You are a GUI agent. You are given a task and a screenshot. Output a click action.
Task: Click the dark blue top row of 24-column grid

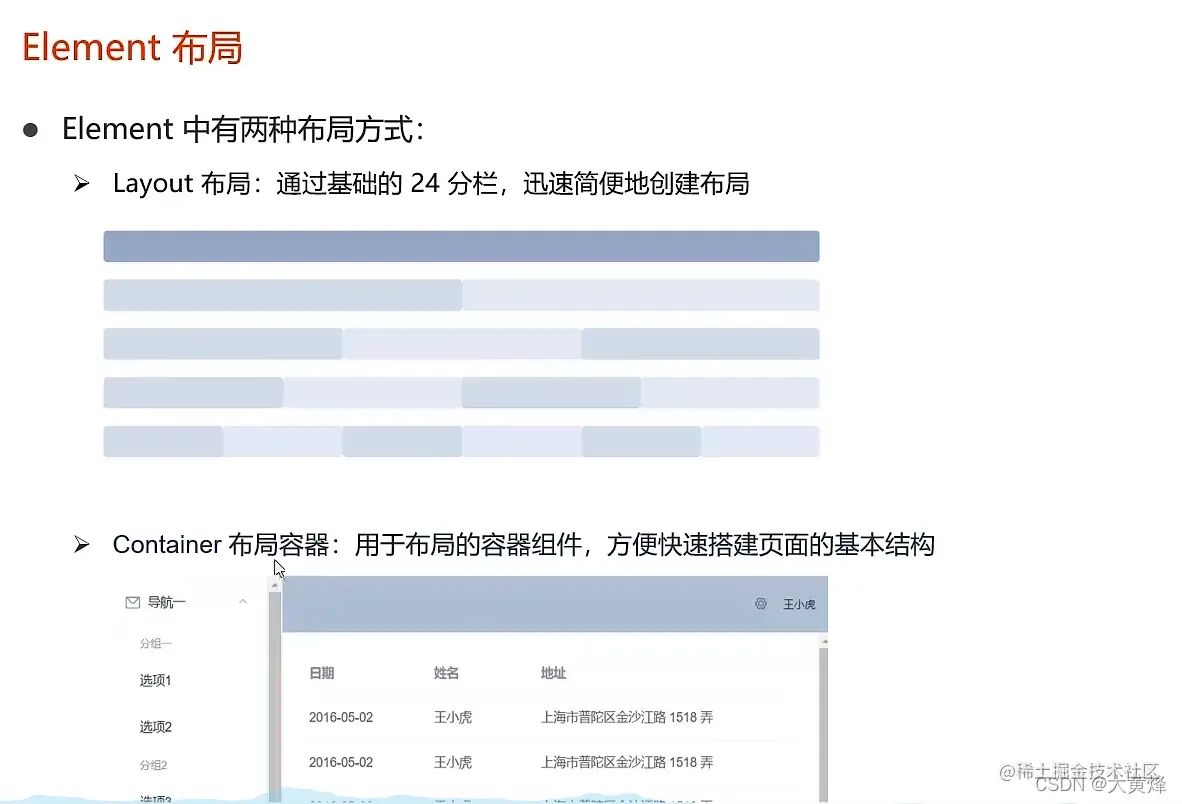(461, 246)
